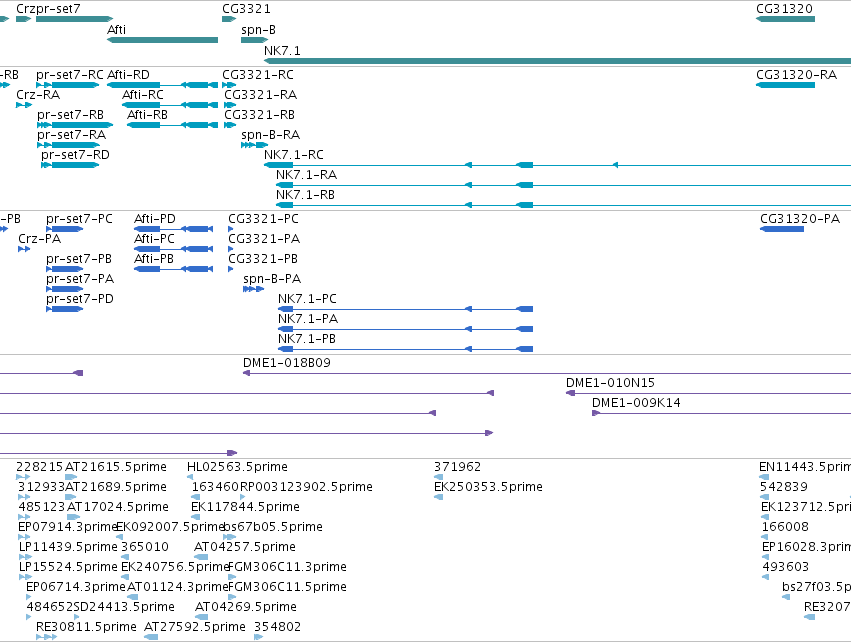This screenshot has height=642, width=851.
Task: Select the Afti-PC protein label
Action: pos(154,239)
